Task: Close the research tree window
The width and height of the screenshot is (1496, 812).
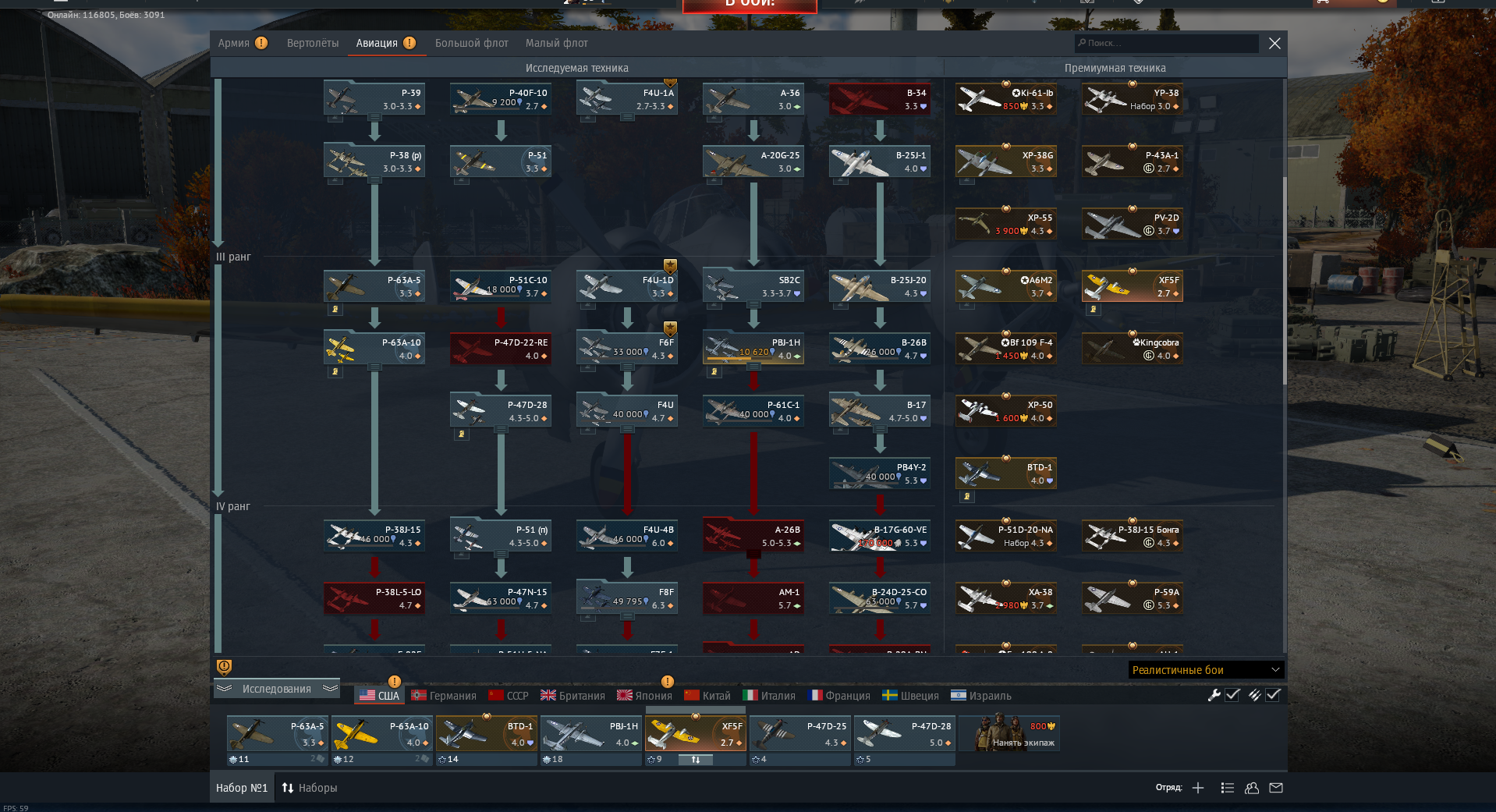Action: [x=1274, y=43]
